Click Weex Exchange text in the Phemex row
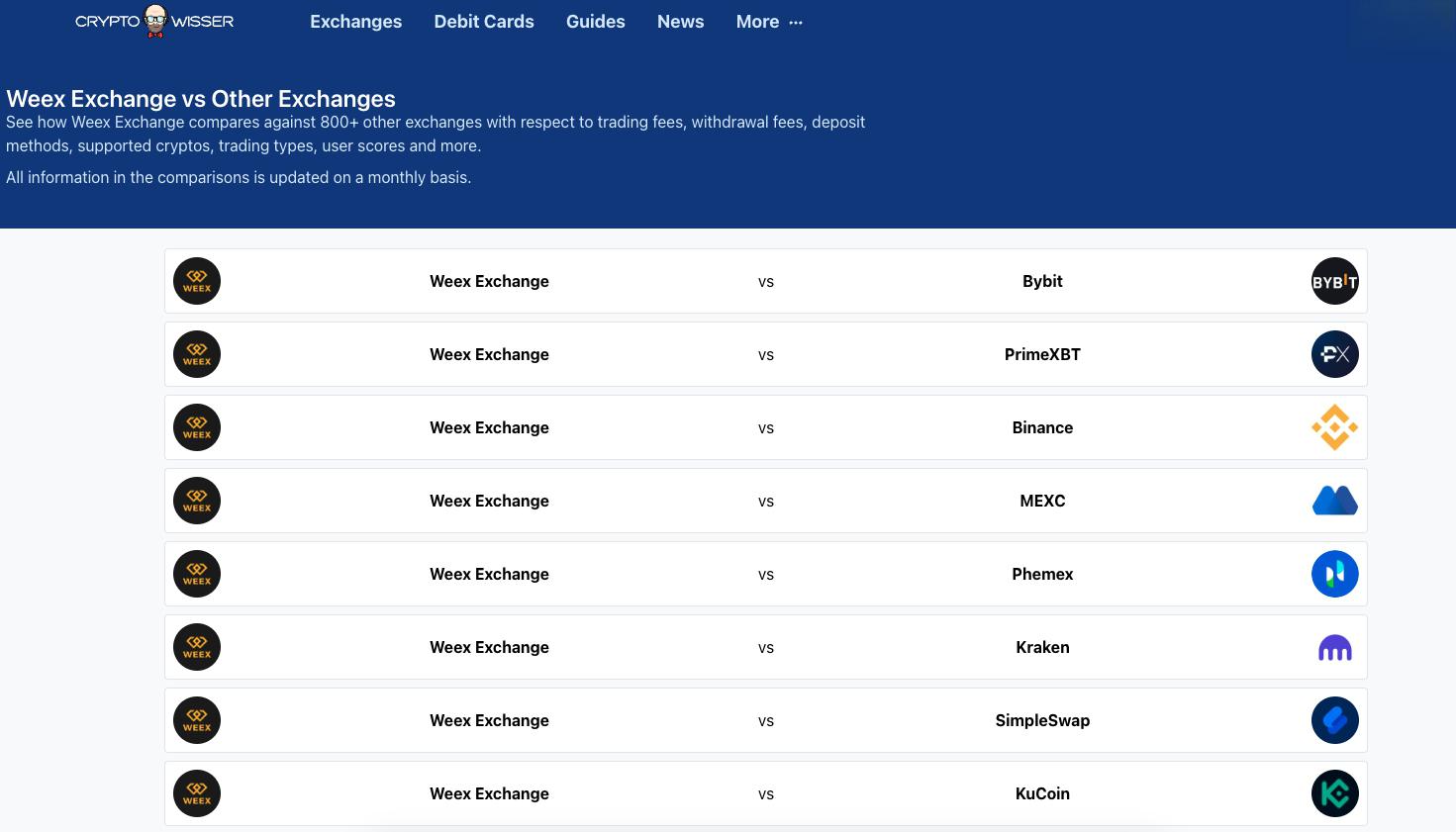 tap(489, 574)
